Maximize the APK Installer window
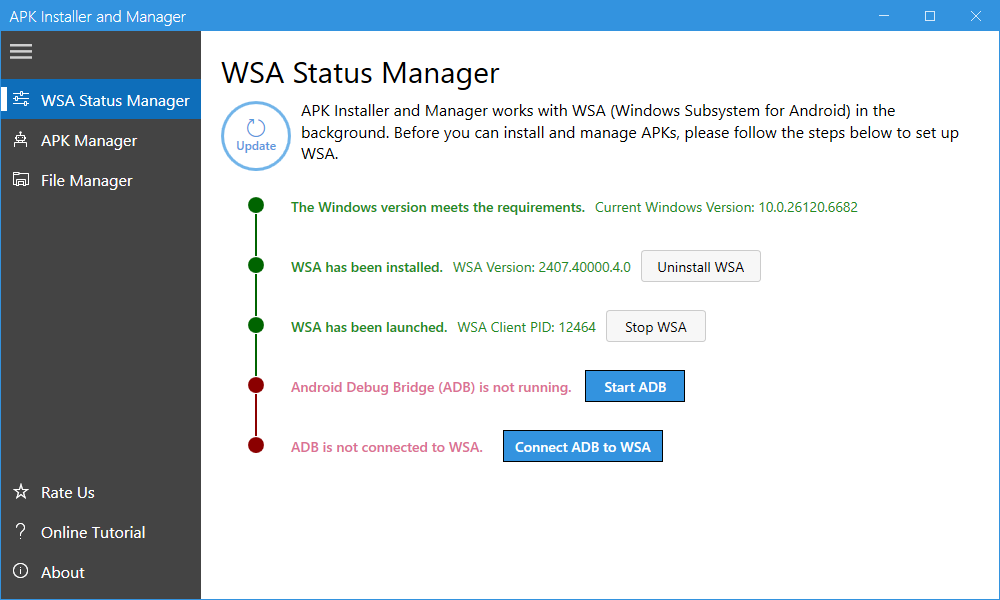This screenshot has height=600, width=1000. pos(930,16)
